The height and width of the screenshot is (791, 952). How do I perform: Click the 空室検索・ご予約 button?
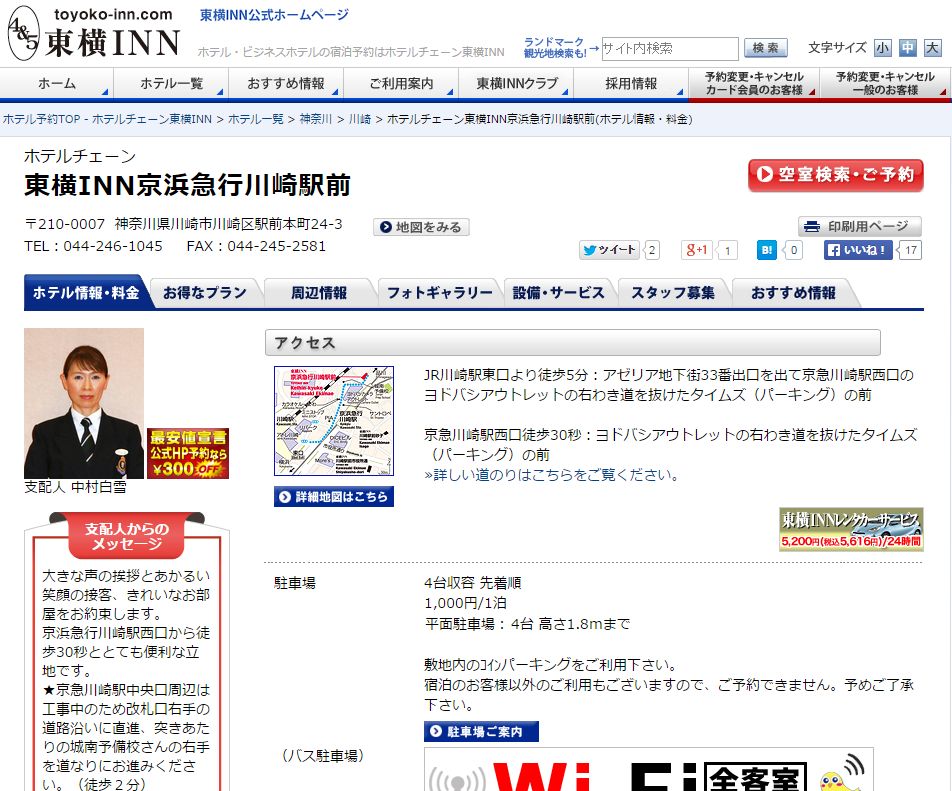[835, 175]
